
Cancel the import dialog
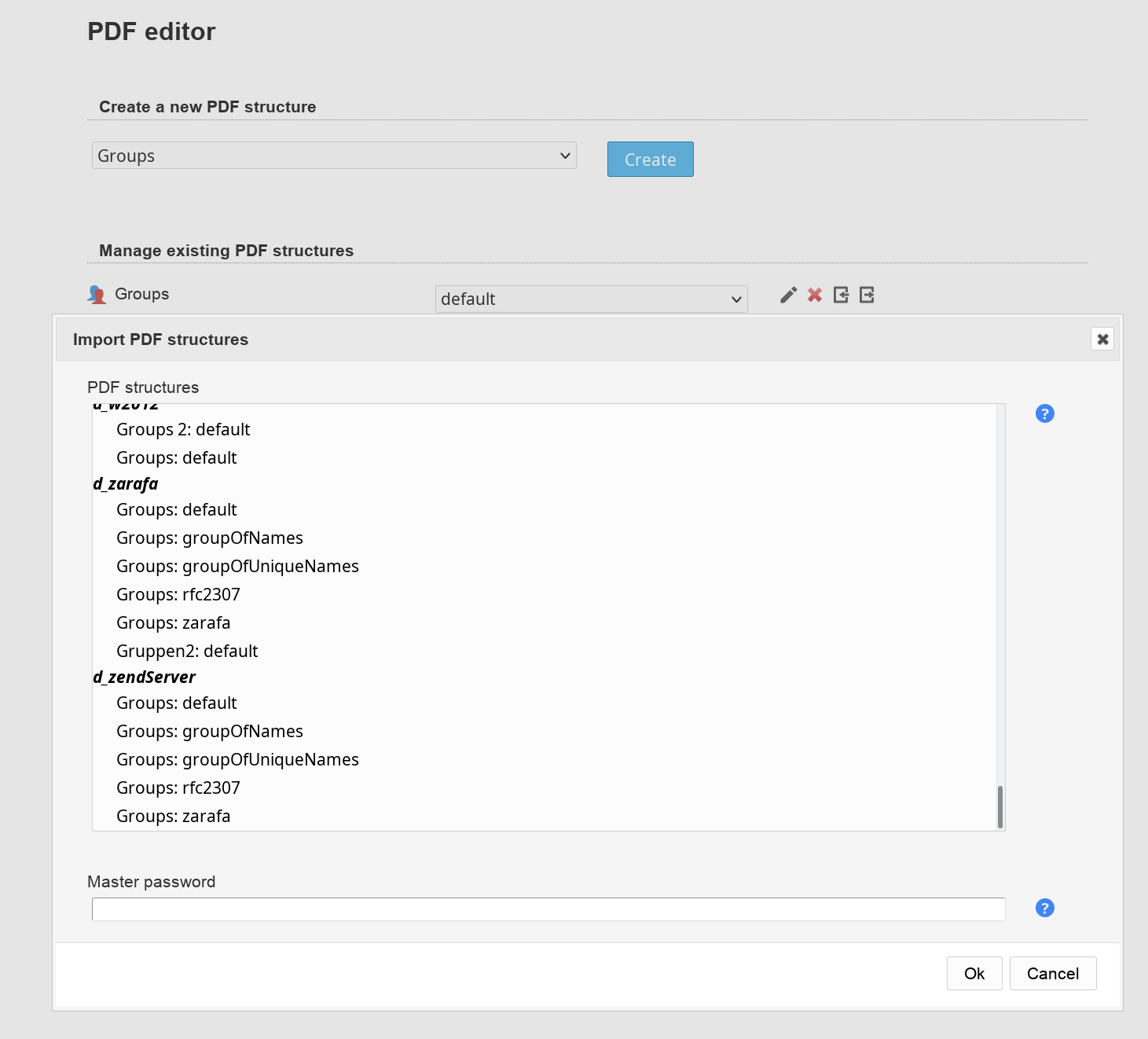pyautogui.click(x=1052, y=973)
